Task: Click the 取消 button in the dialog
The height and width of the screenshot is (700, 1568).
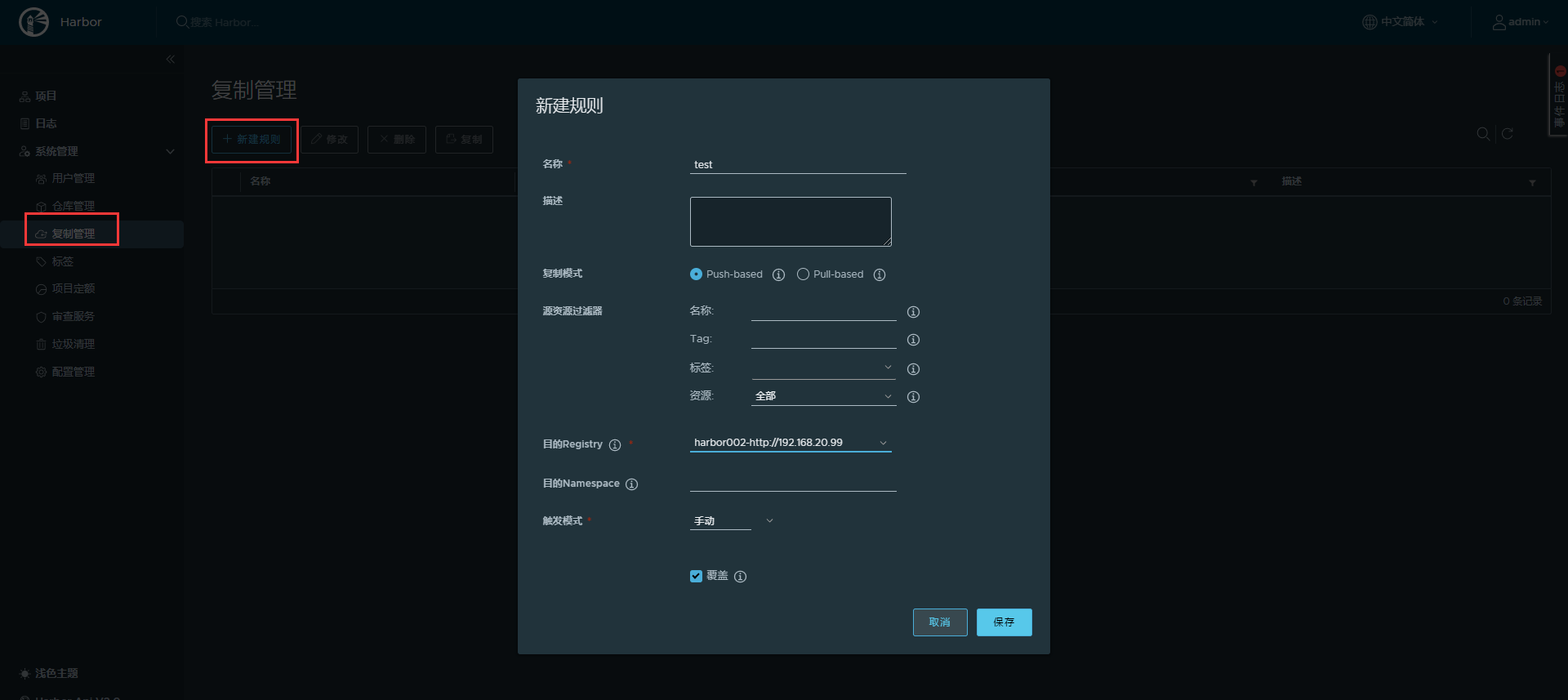Action: pos(940,622)
